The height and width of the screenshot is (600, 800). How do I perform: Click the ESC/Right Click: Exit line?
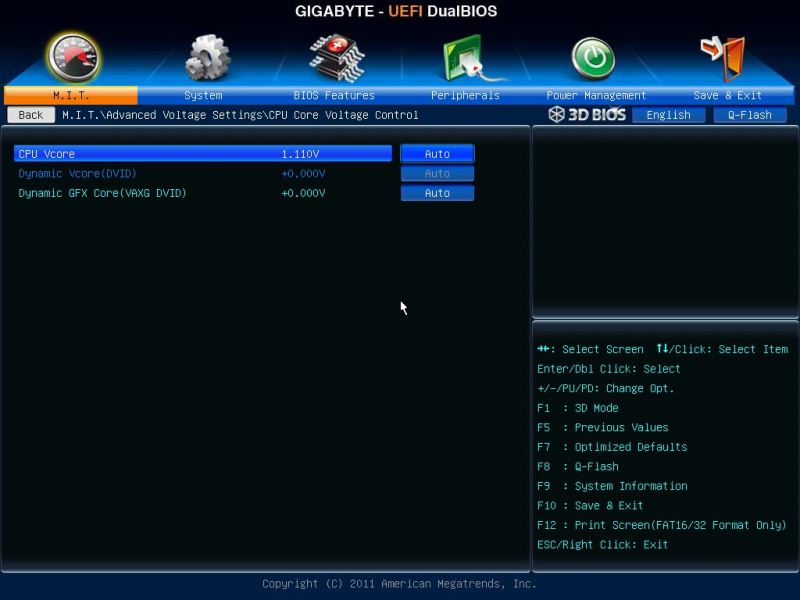(602, 544)
